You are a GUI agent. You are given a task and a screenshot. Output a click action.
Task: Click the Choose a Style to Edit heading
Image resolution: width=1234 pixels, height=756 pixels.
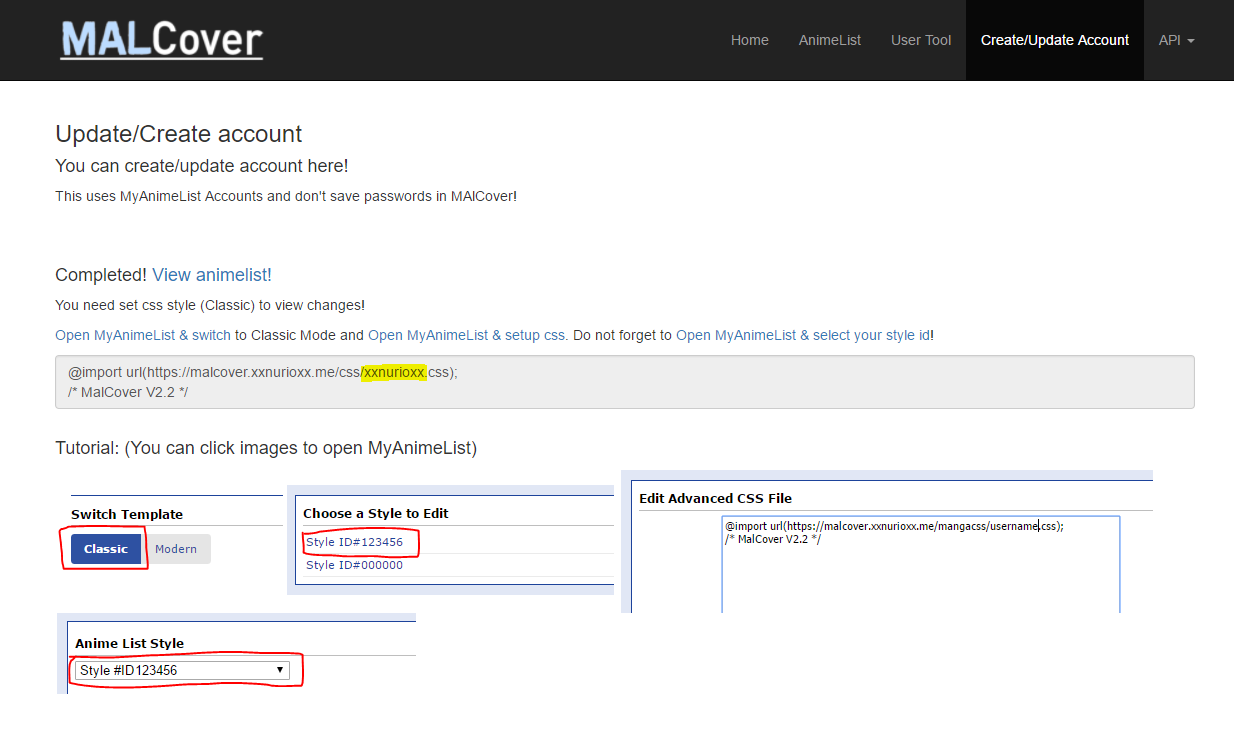[376, 513]
